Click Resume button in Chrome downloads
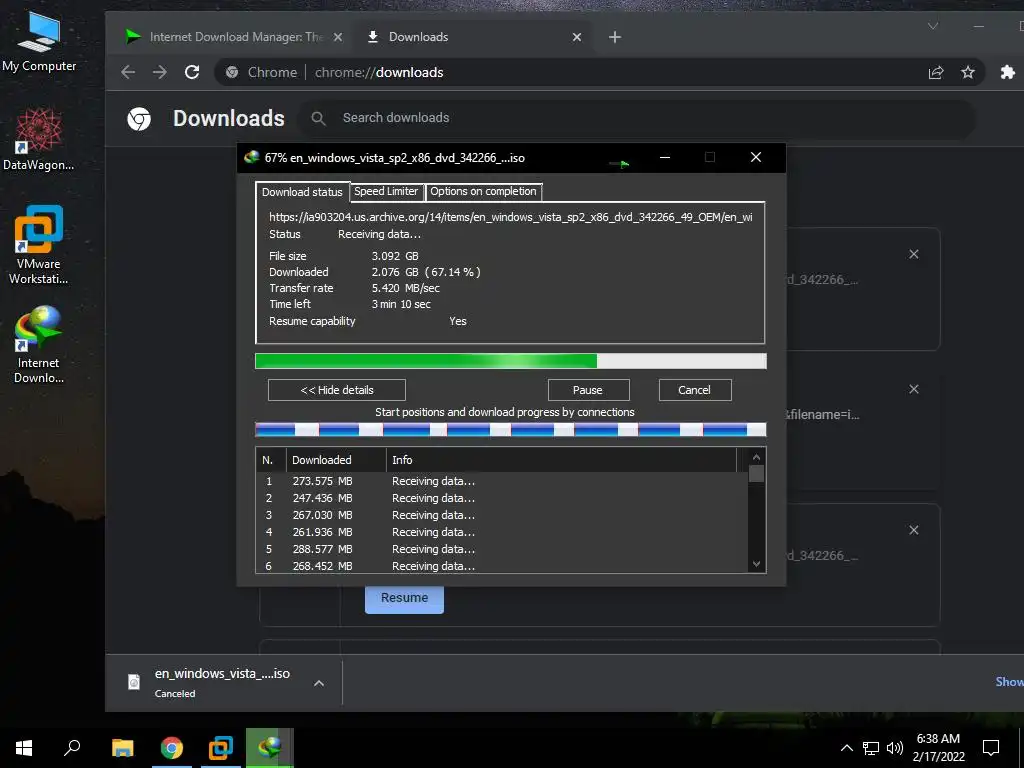 [x=404, y=598]
